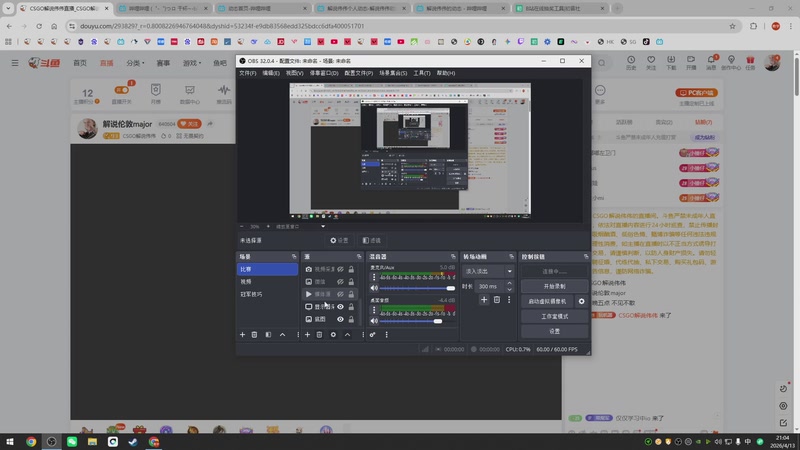Toggle visibility of 视频采集 source

[x=340, y=269]
